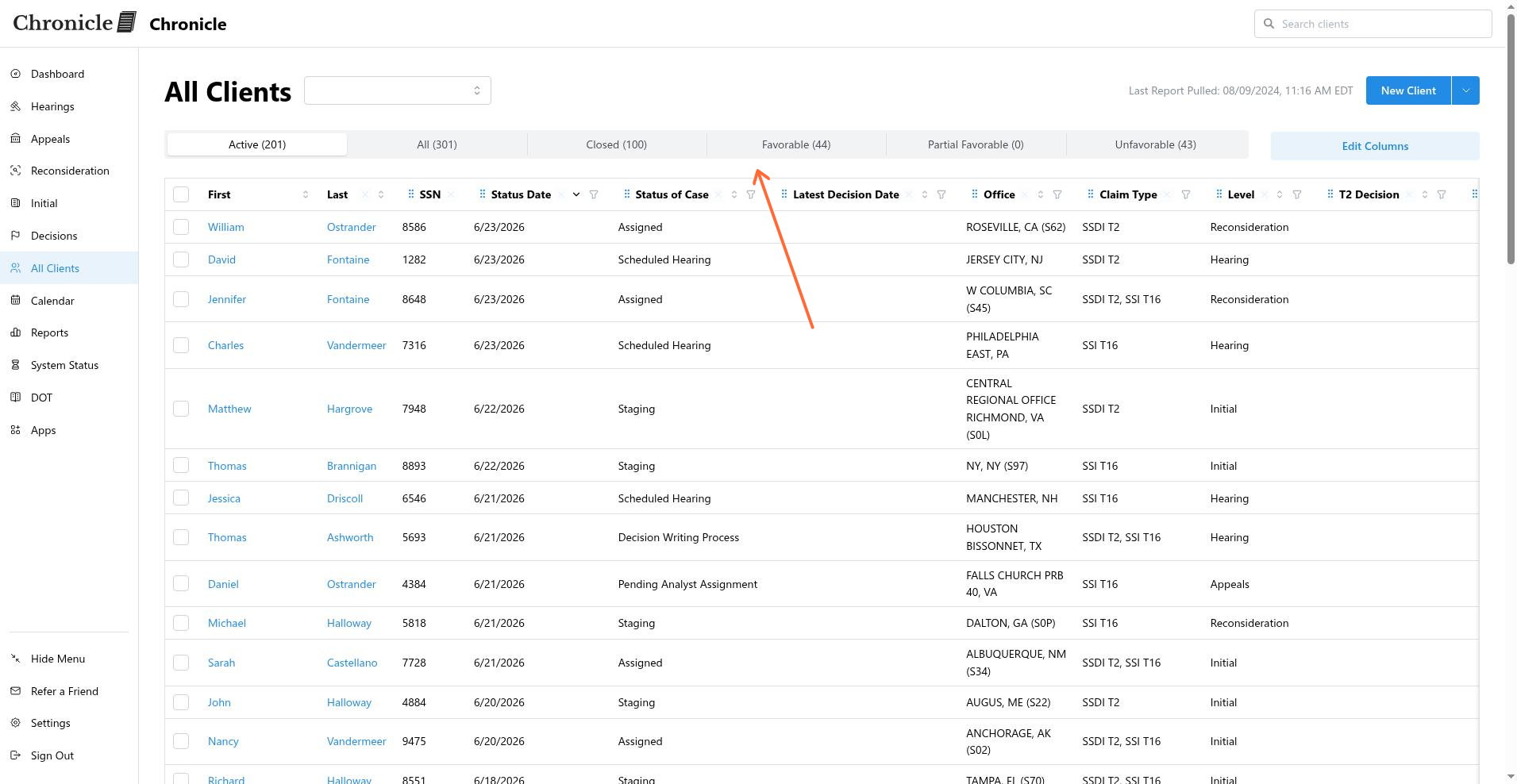1517x784 pixels.
Task: Sort by the T2 Decision column
Action: 1425,194
